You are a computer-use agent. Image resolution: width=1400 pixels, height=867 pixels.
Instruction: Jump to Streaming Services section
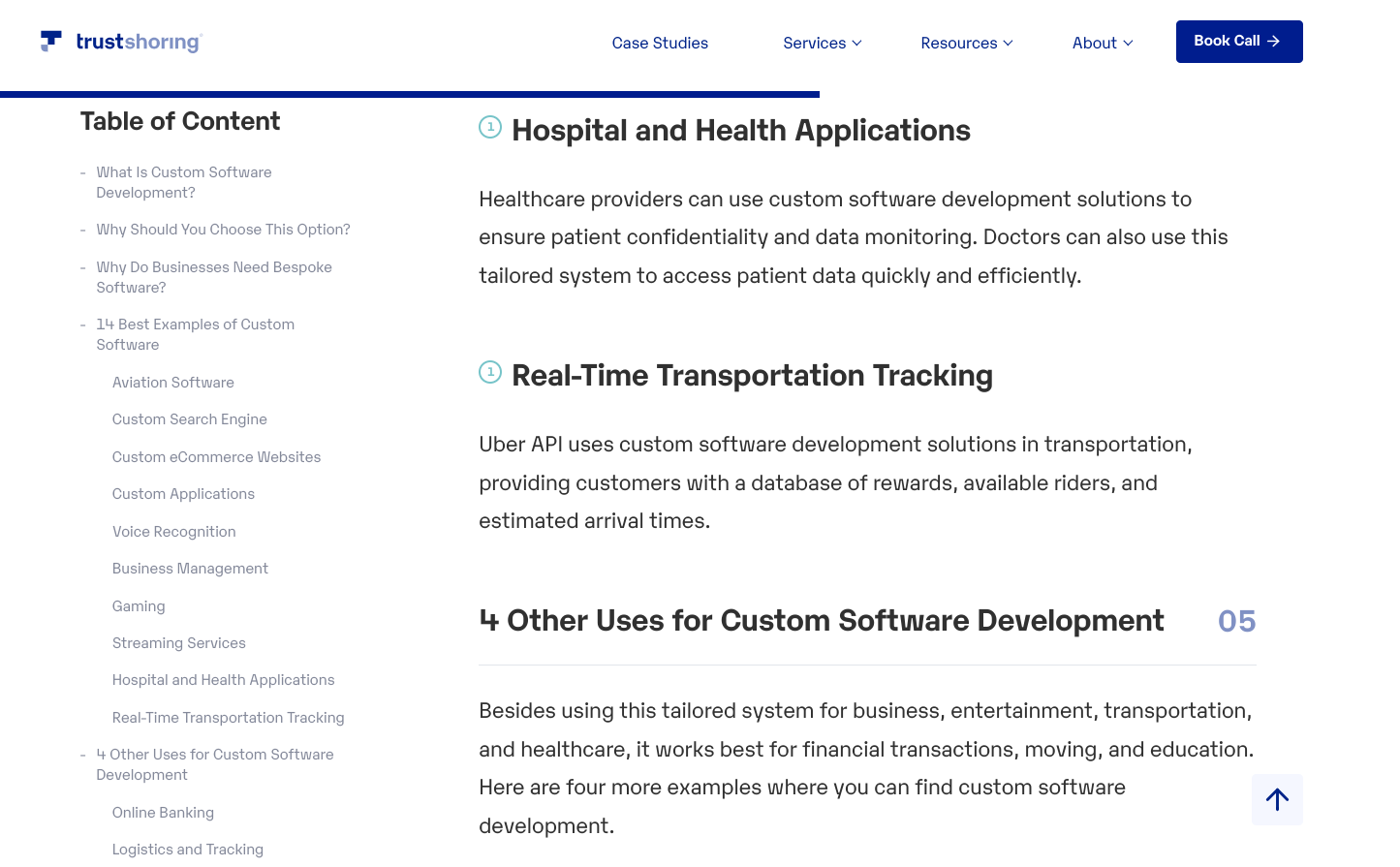(x=179, y=643)
